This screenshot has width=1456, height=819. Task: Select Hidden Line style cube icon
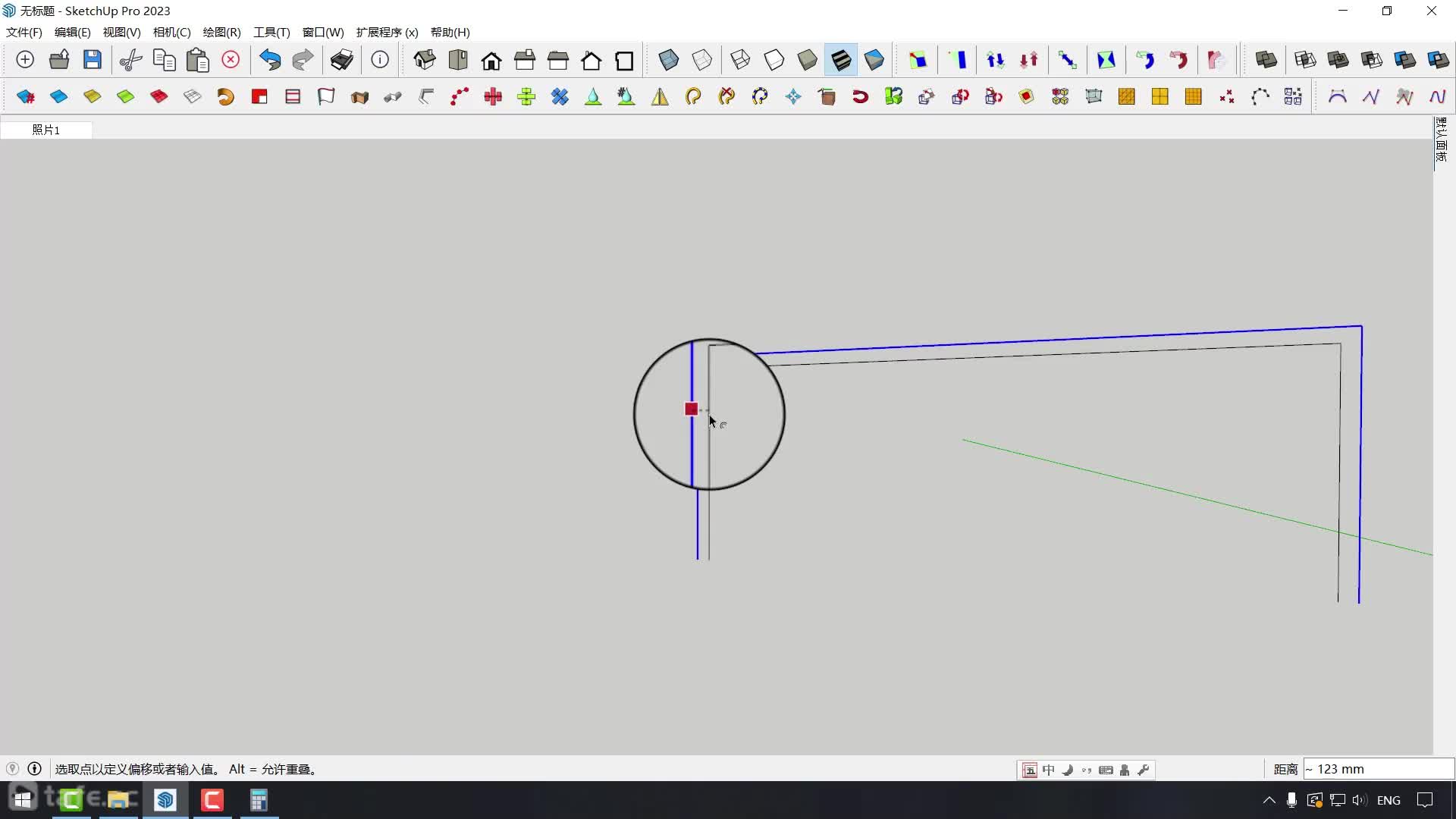pos(774,60)
